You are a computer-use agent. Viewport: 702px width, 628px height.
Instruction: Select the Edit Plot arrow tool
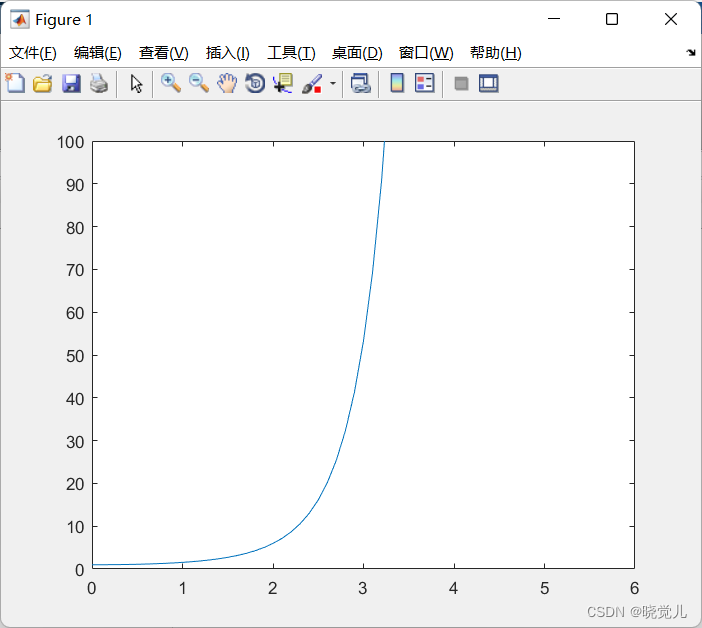click(x=137, y=84)
